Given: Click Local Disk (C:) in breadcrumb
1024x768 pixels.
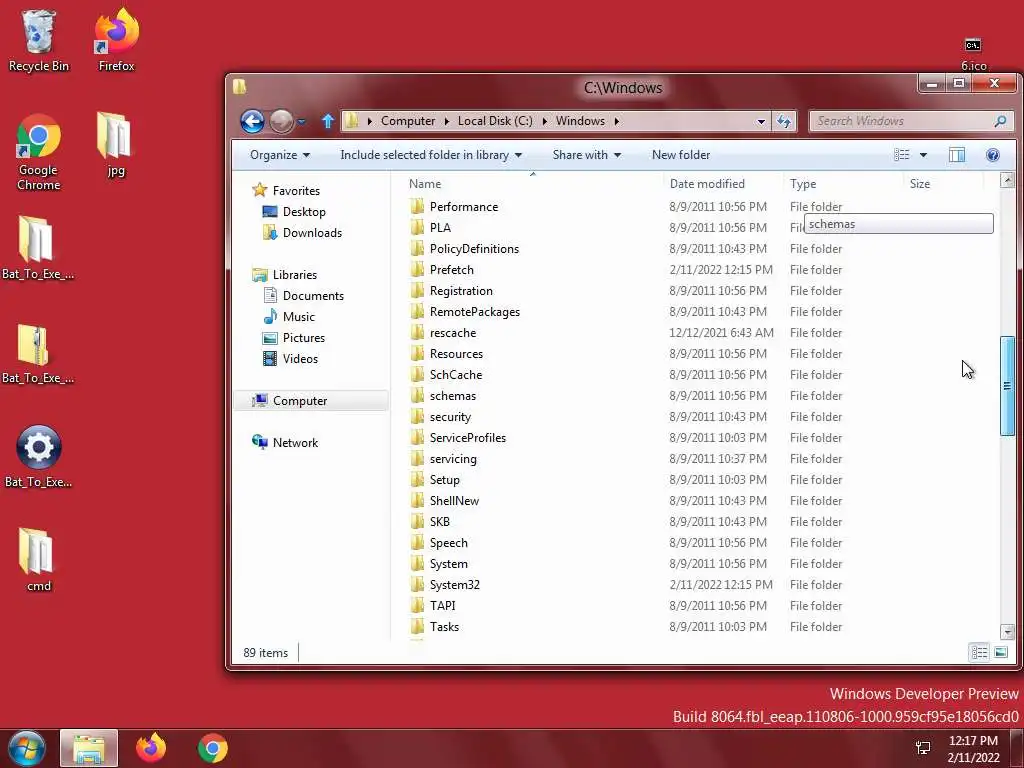Looking at the screenshot, I should click(x=495, y=121).
